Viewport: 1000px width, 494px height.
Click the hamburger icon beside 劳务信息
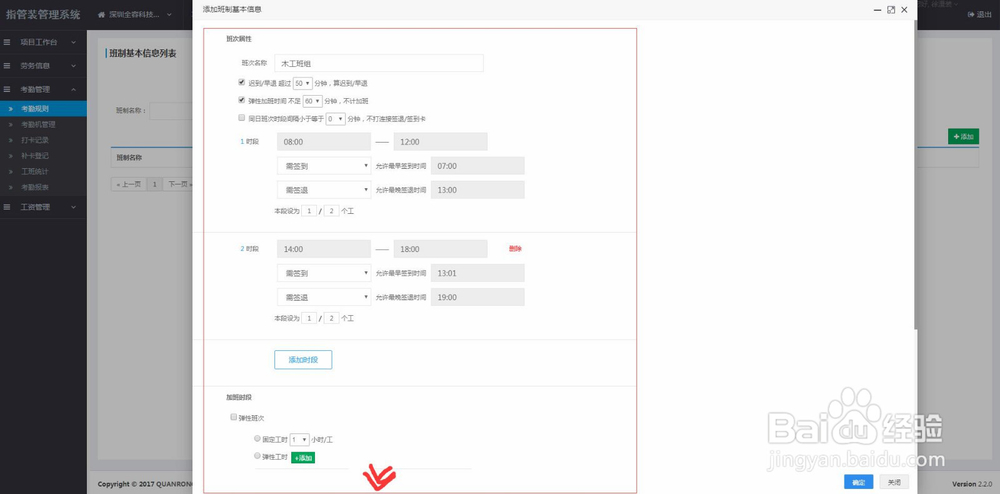click(x=7, y=66)
